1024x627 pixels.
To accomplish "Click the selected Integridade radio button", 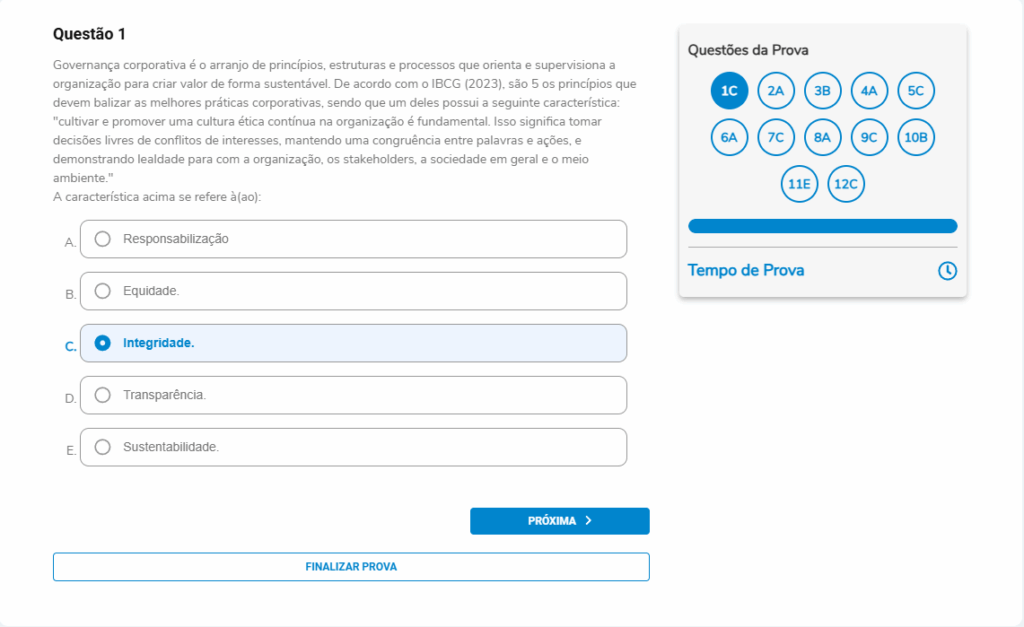I will click(102, 343).
